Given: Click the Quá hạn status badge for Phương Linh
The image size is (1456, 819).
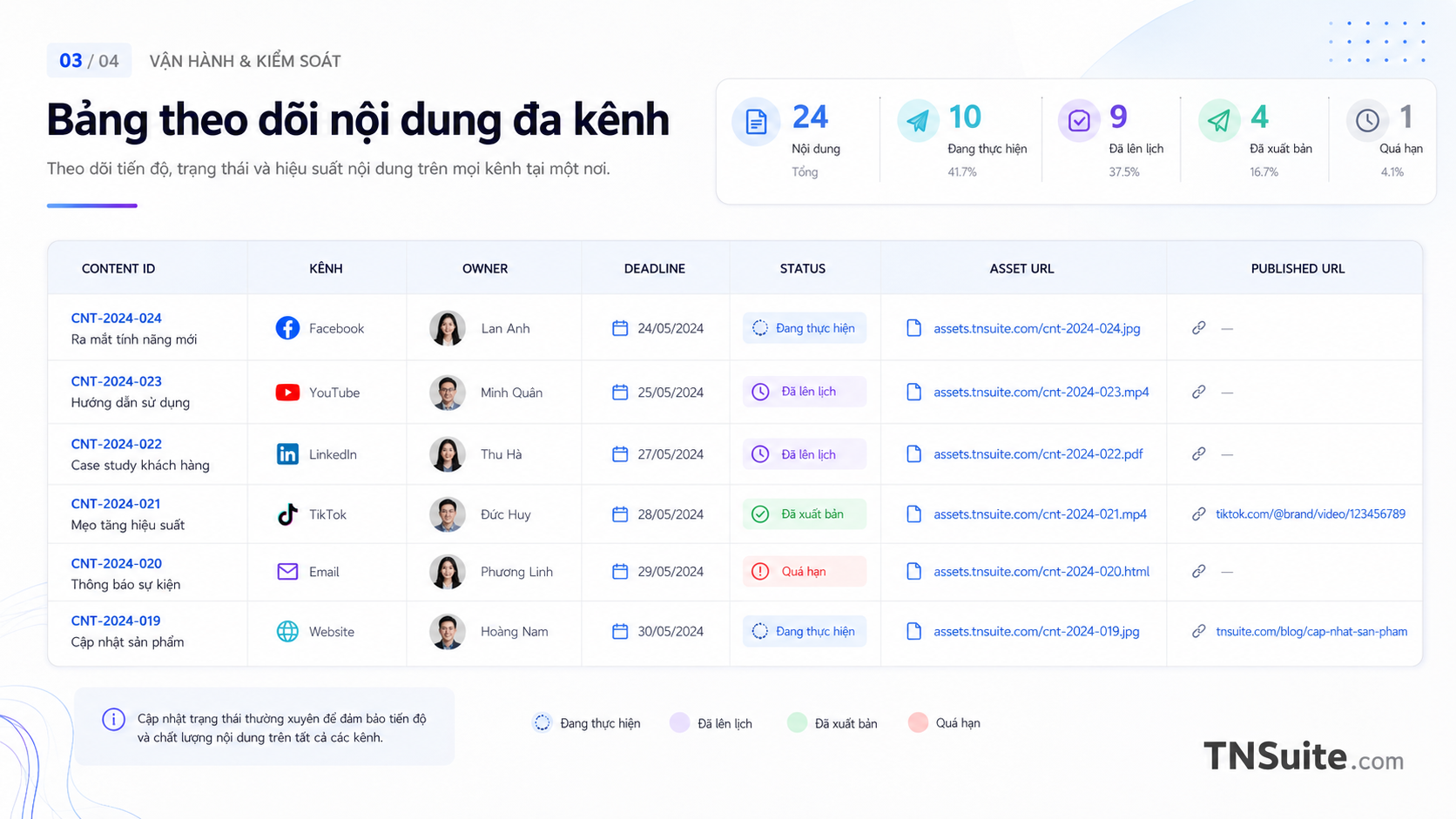Looking at the screenshot, I should [x=804, y=572].
